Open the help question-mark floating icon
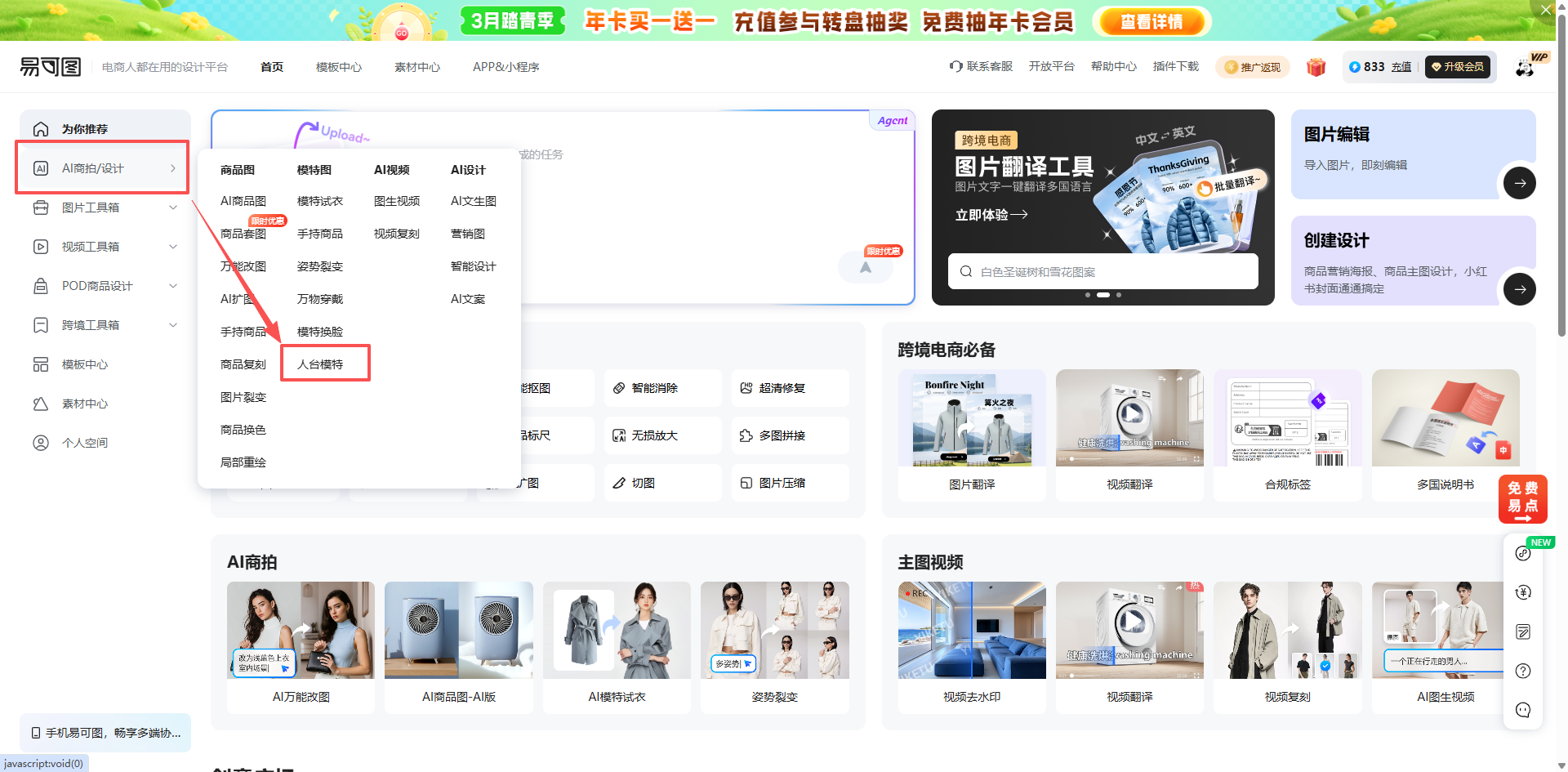The height and width of the screenshot is (772, 1568). point(1522,671)
